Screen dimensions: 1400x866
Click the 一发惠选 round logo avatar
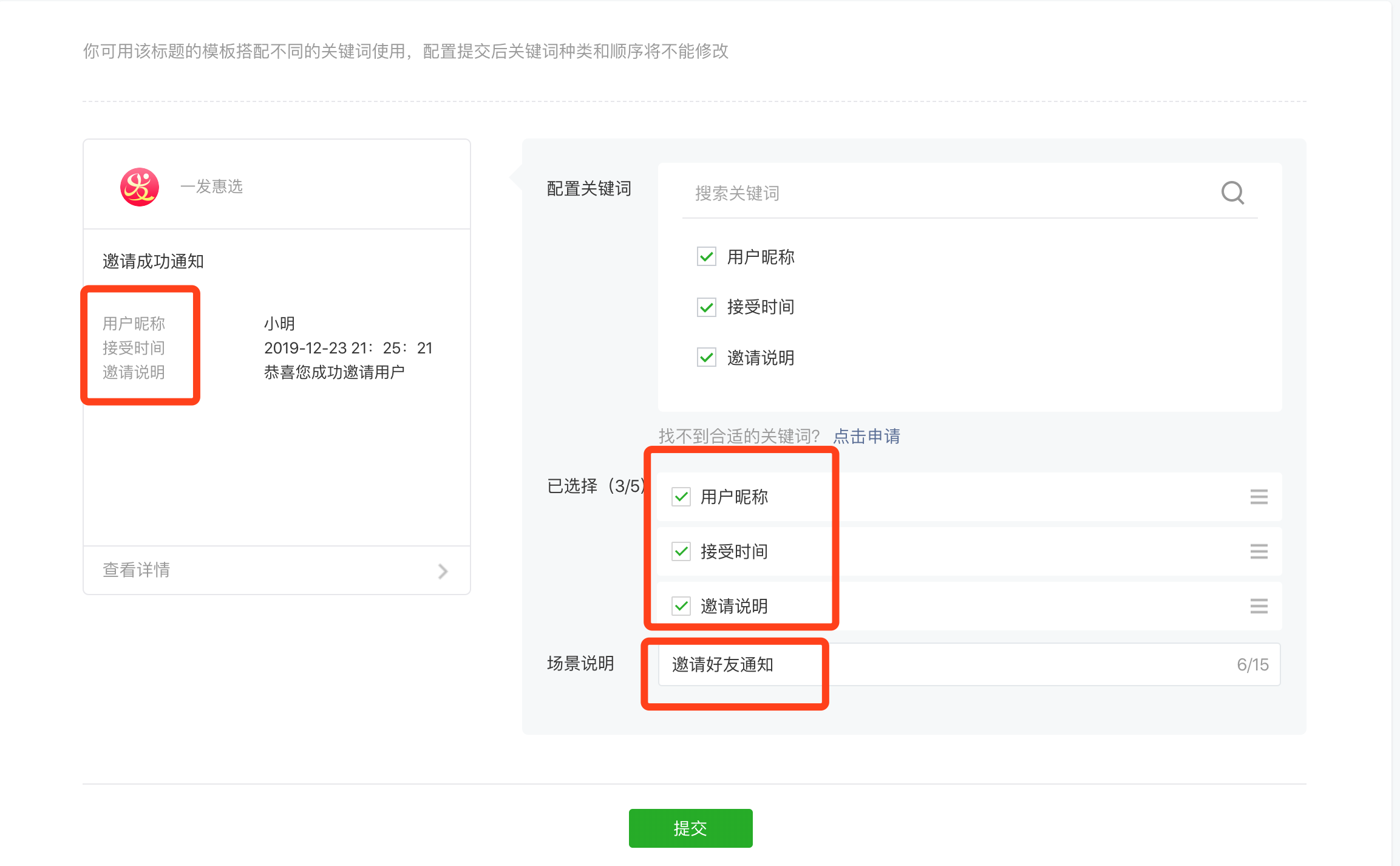point(140,187)
